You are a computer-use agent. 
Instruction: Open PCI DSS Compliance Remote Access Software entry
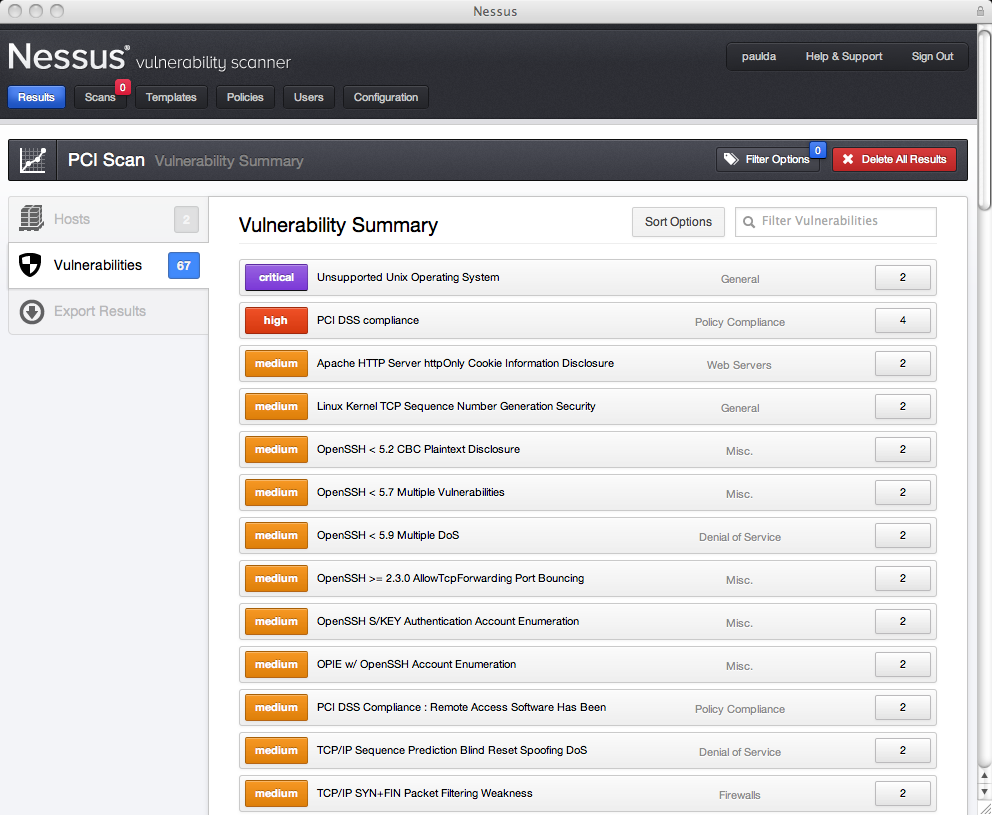[588, 707]
